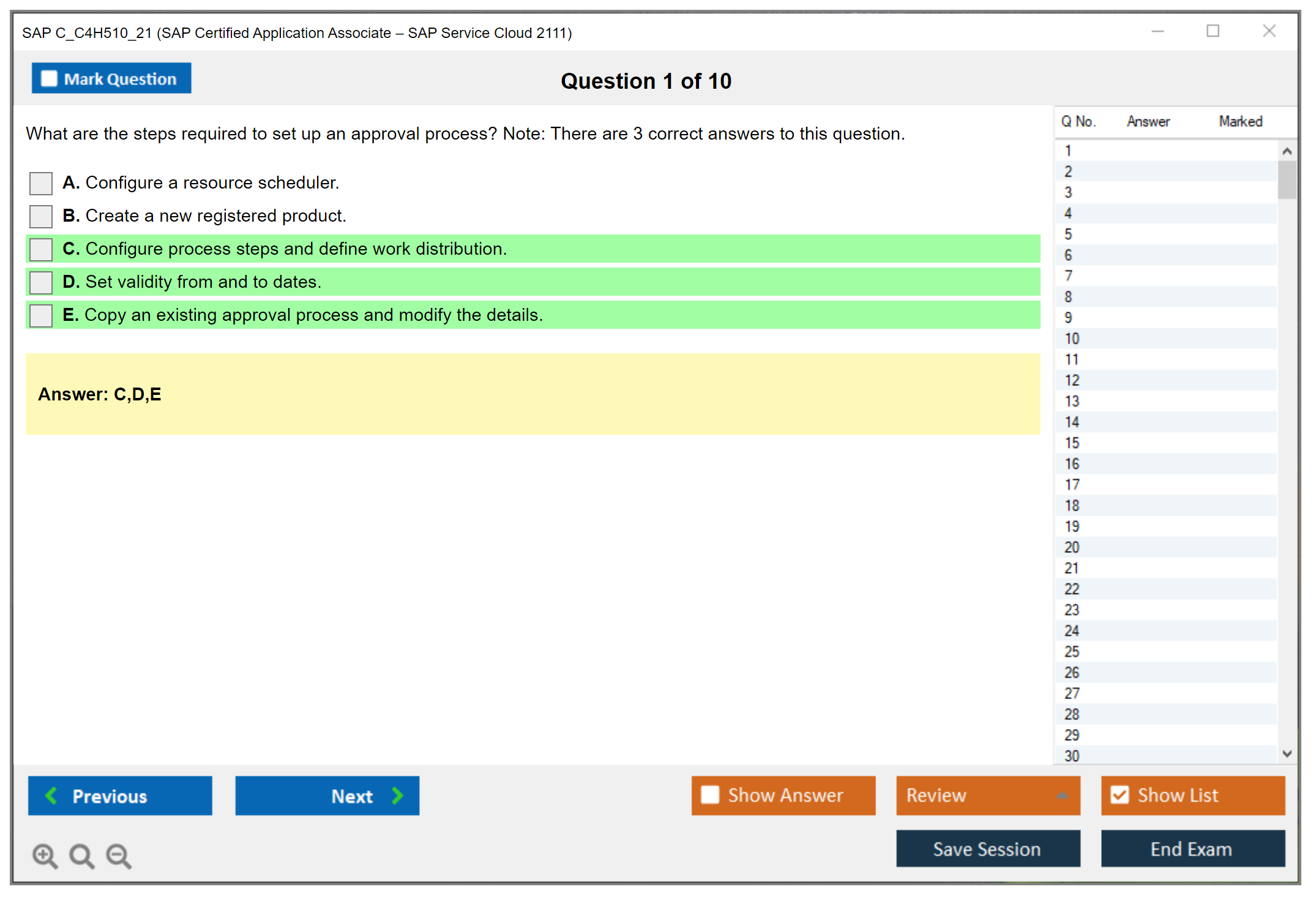Click the zoom out magnifier icon
Screen dimensions: 1316x900
pyautogui.click(x=119, y=855)
